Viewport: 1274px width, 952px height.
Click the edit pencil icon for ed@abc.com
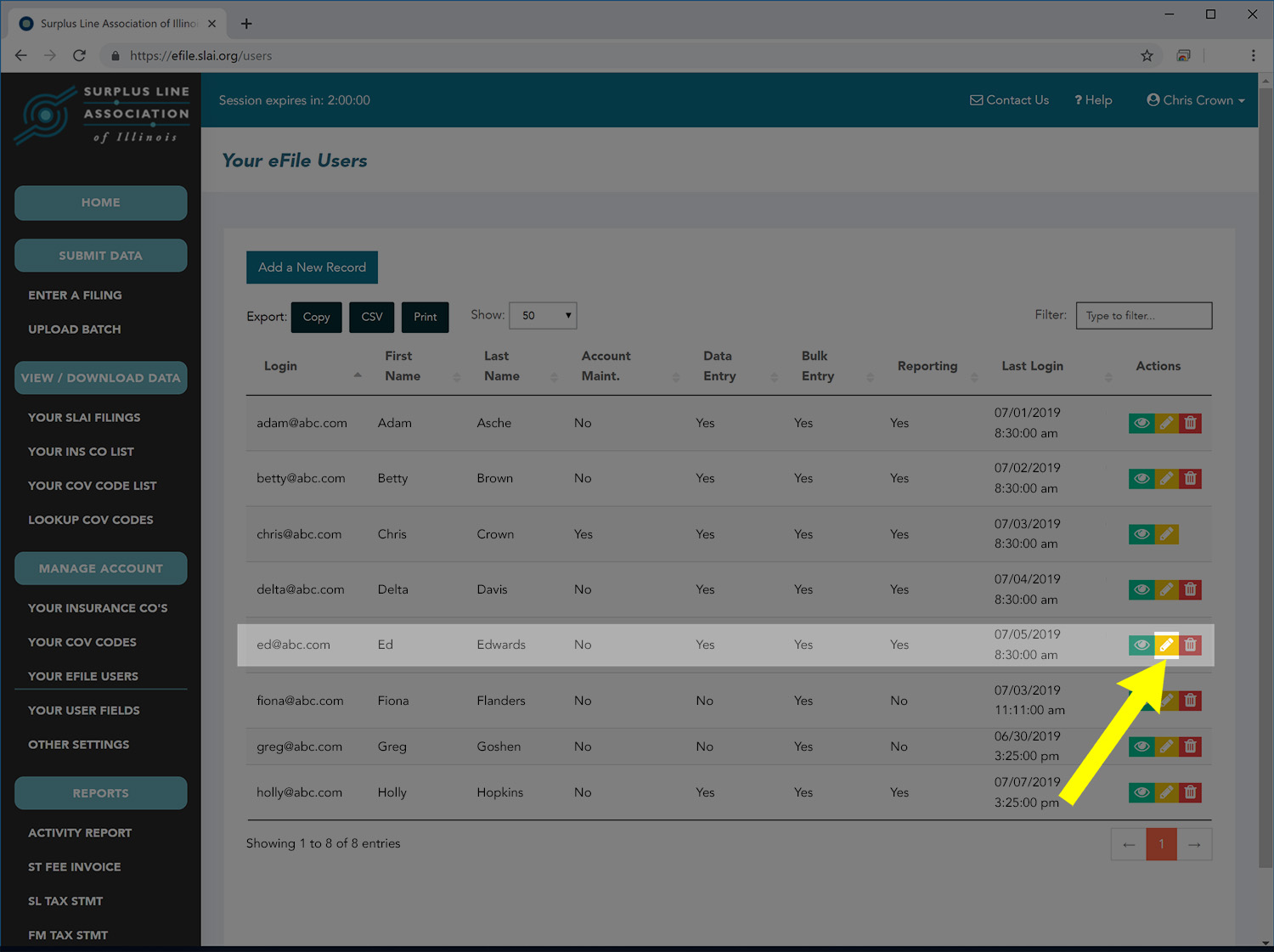tap(1166, 645)
